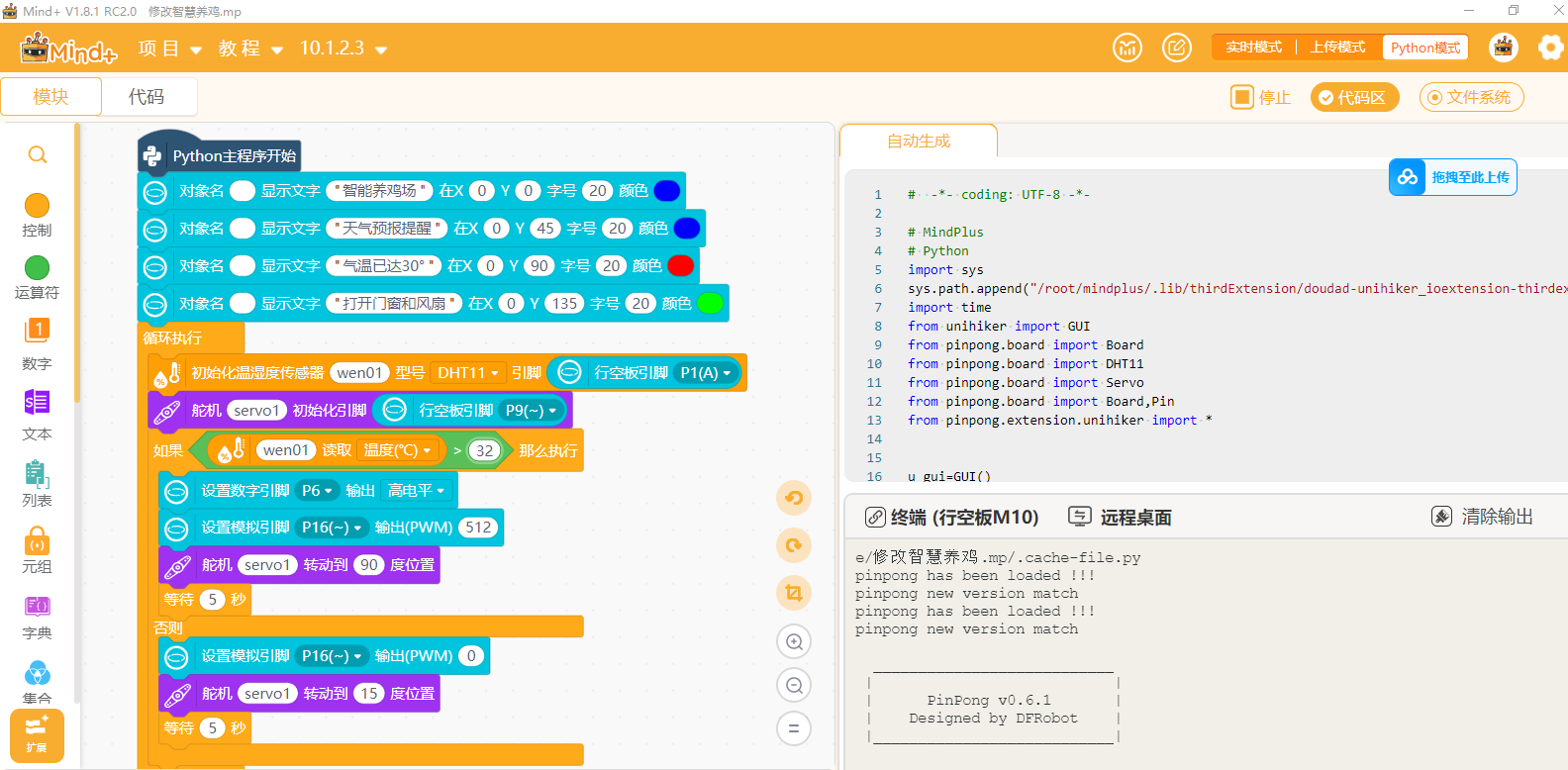Click code line "from unihiker import GUI"
Image resolution: width=1568 pixels, height=770 pixels.
tap(999, 326)
